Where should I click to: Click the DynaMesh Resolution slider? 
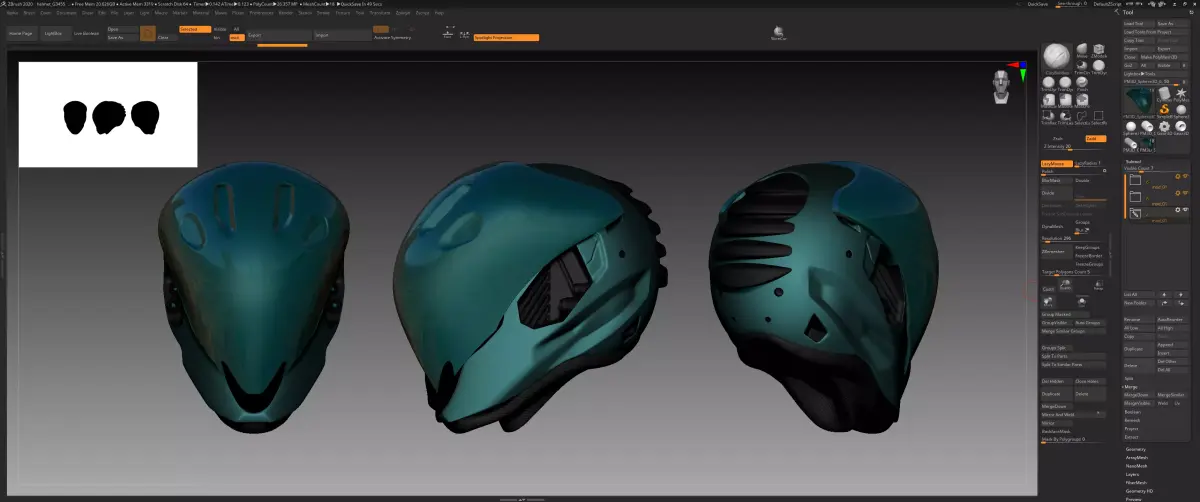coord(1073,239)
